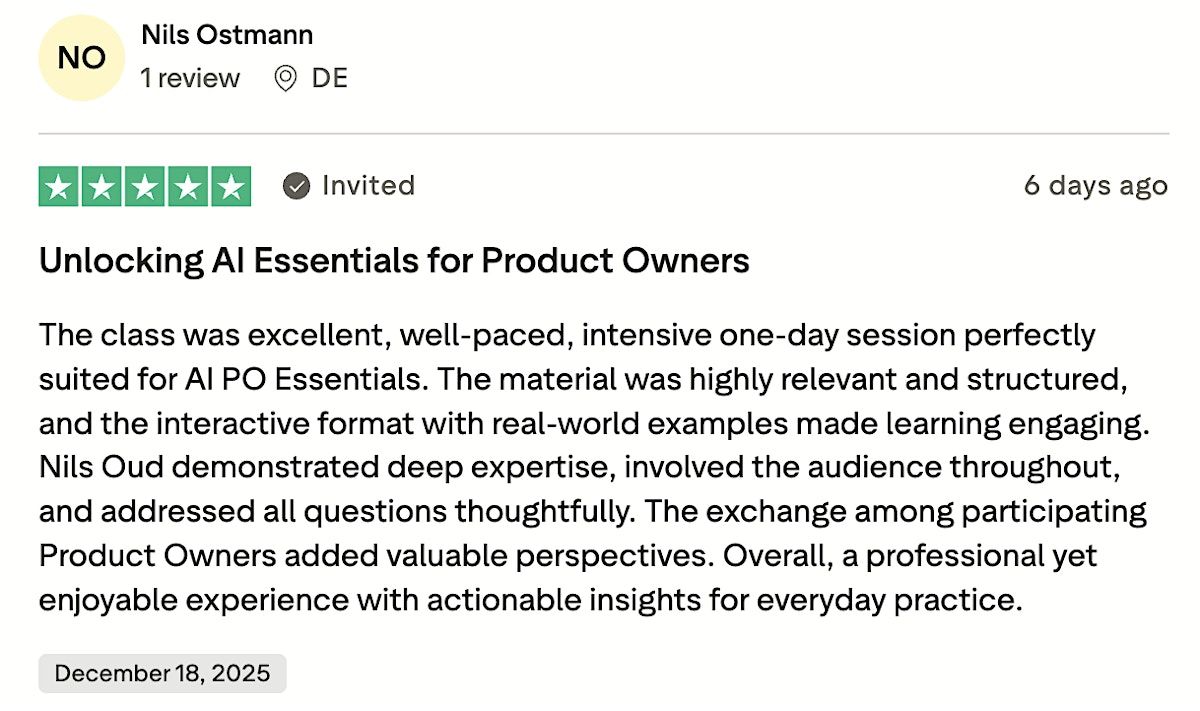
Task: Click the DE country code
Action: (x=329, y=78)
